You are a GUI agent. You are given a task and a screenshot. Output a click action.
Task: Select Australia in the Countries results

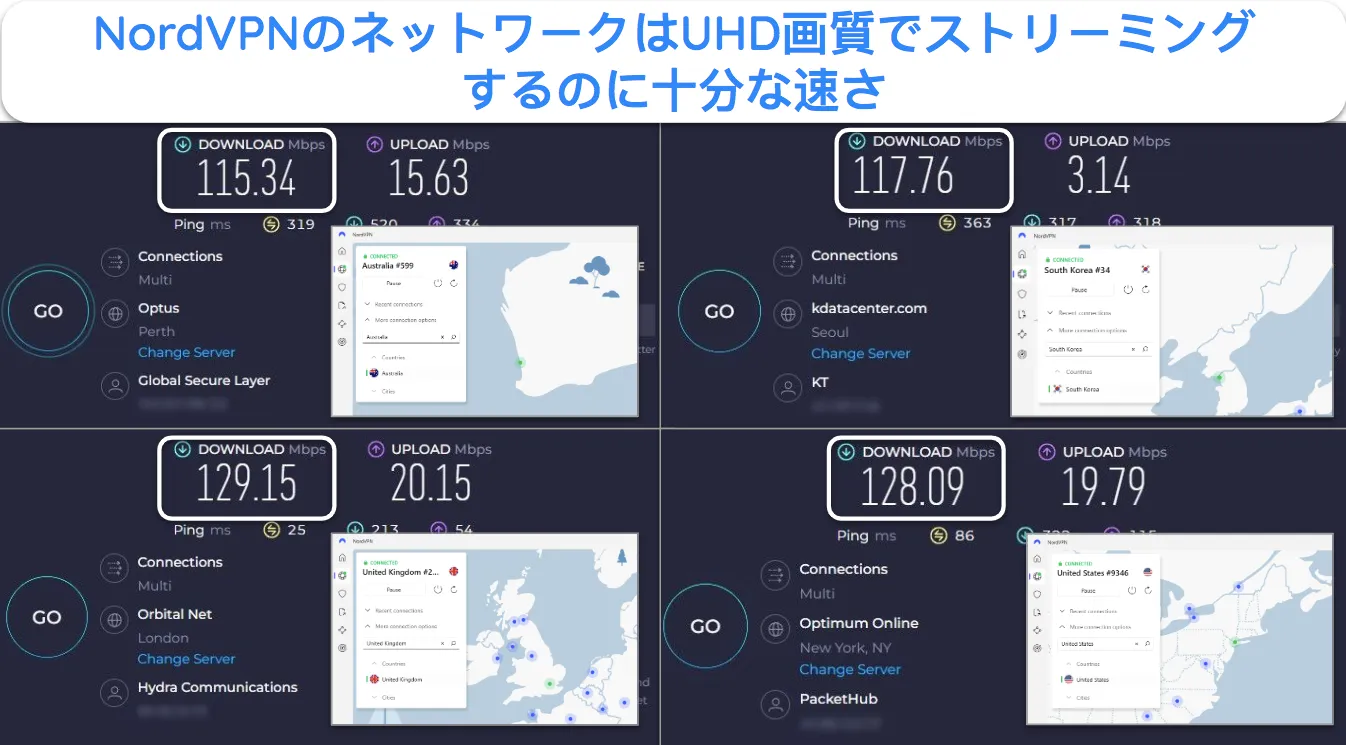tap(413, 373)
